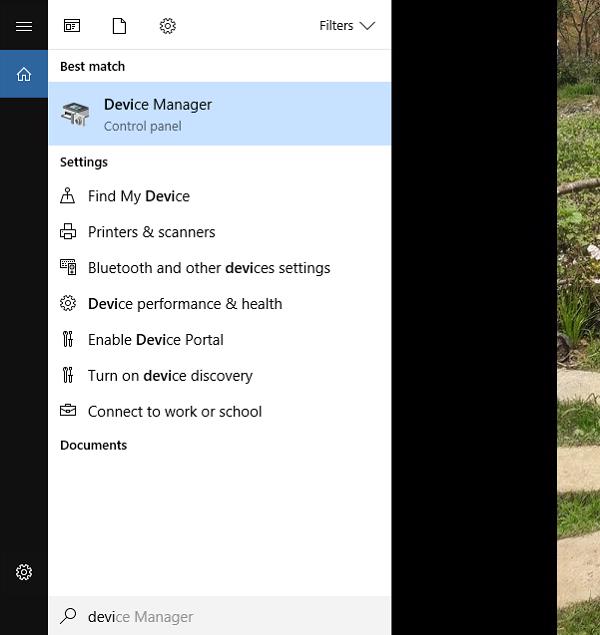Click the Enable Device Portal tools icon
The image size is (600, 635).
[68, 339]
